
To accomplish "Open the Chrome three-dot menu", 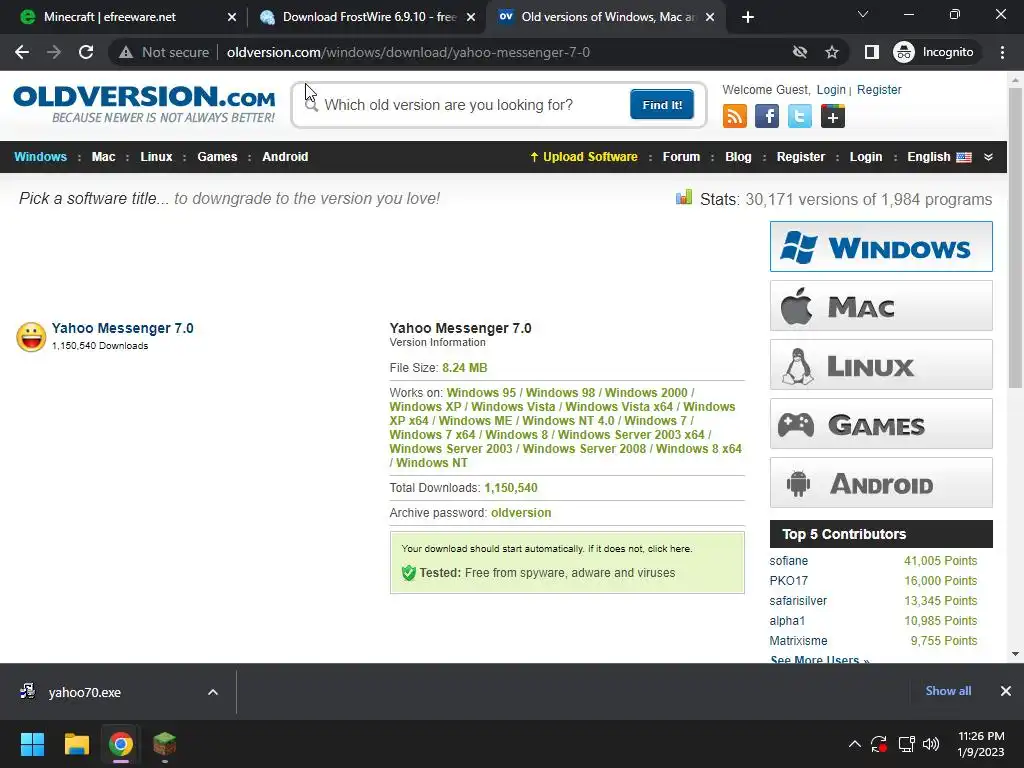I will click(1002, 52).
